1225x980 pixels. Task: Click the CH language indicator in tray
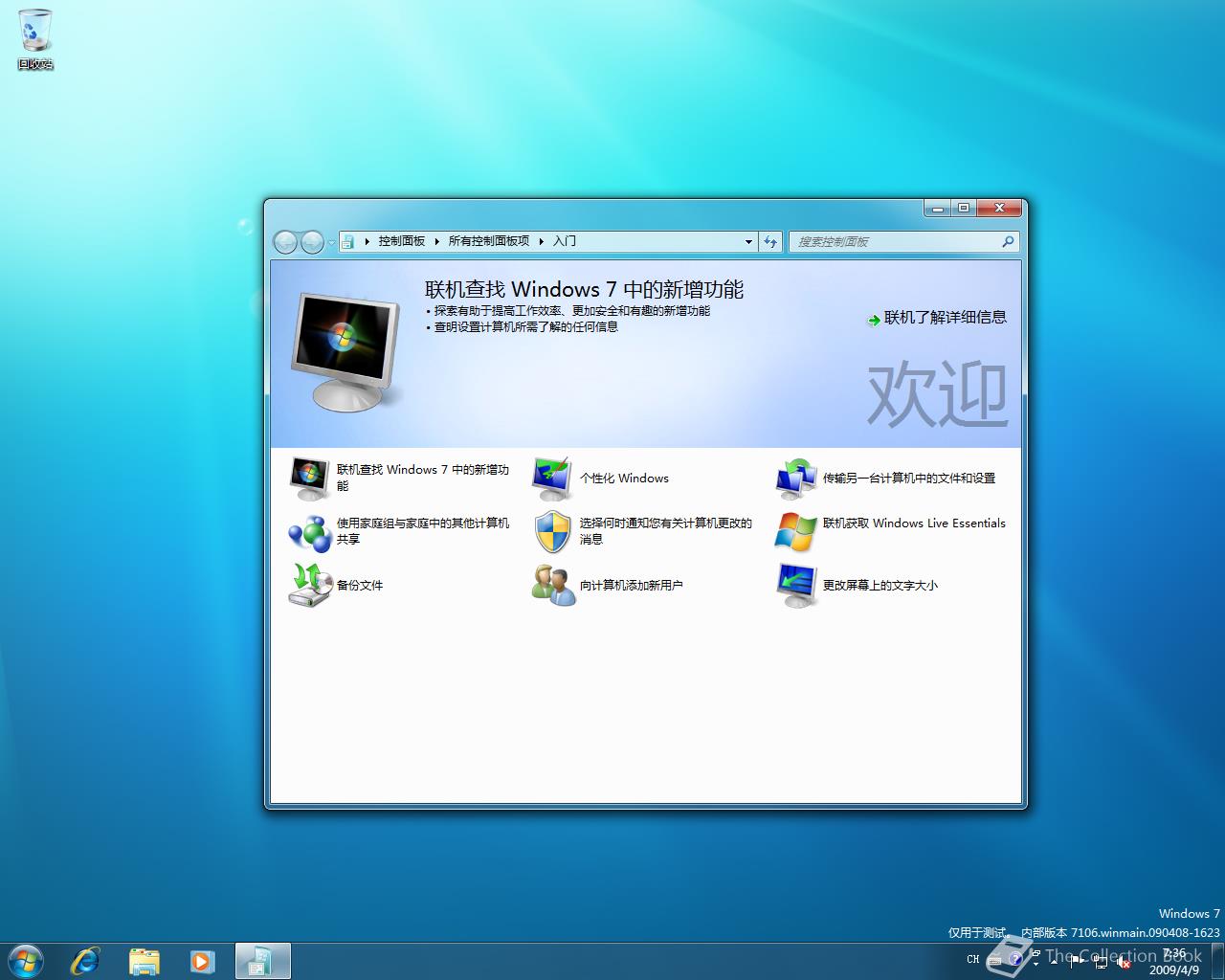[973, 959]
